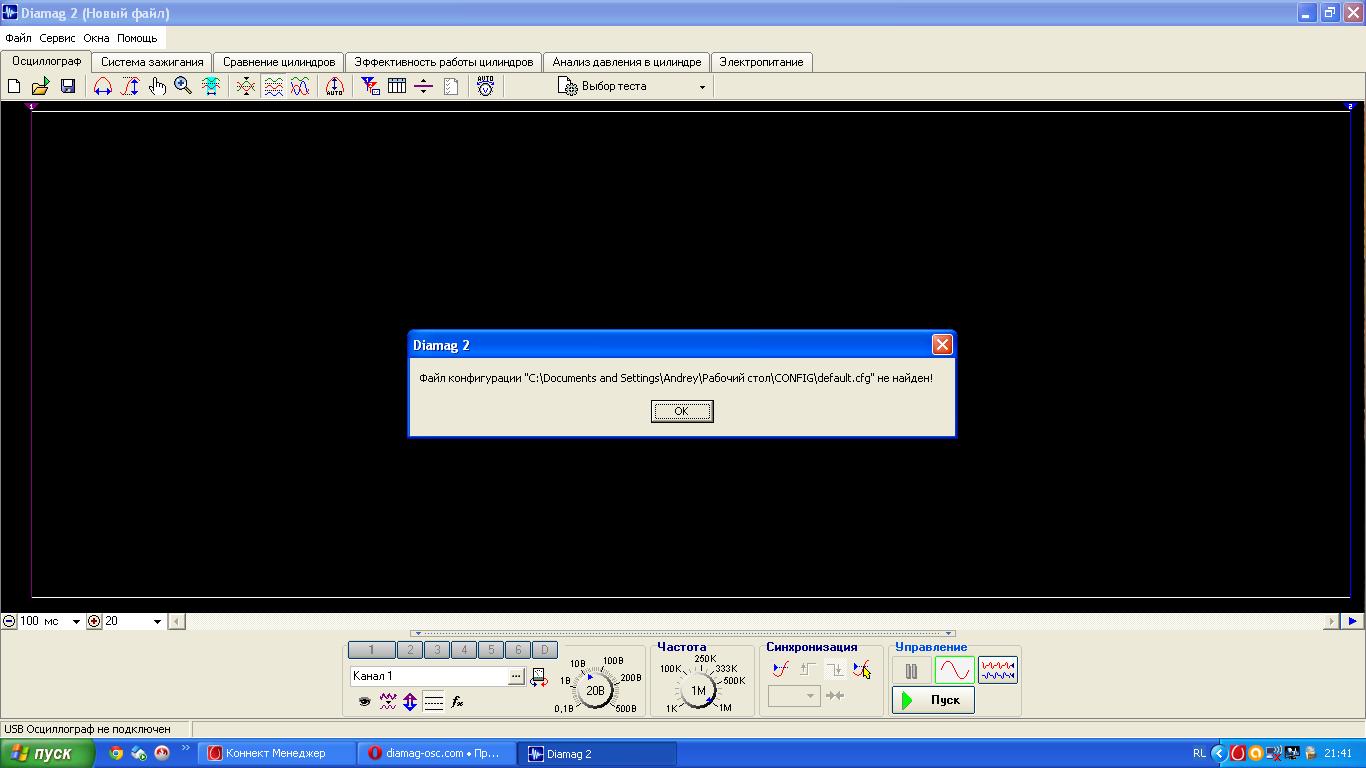Create a new file from the toolbar
1366x768 pixels.
[x=14, y=87]
